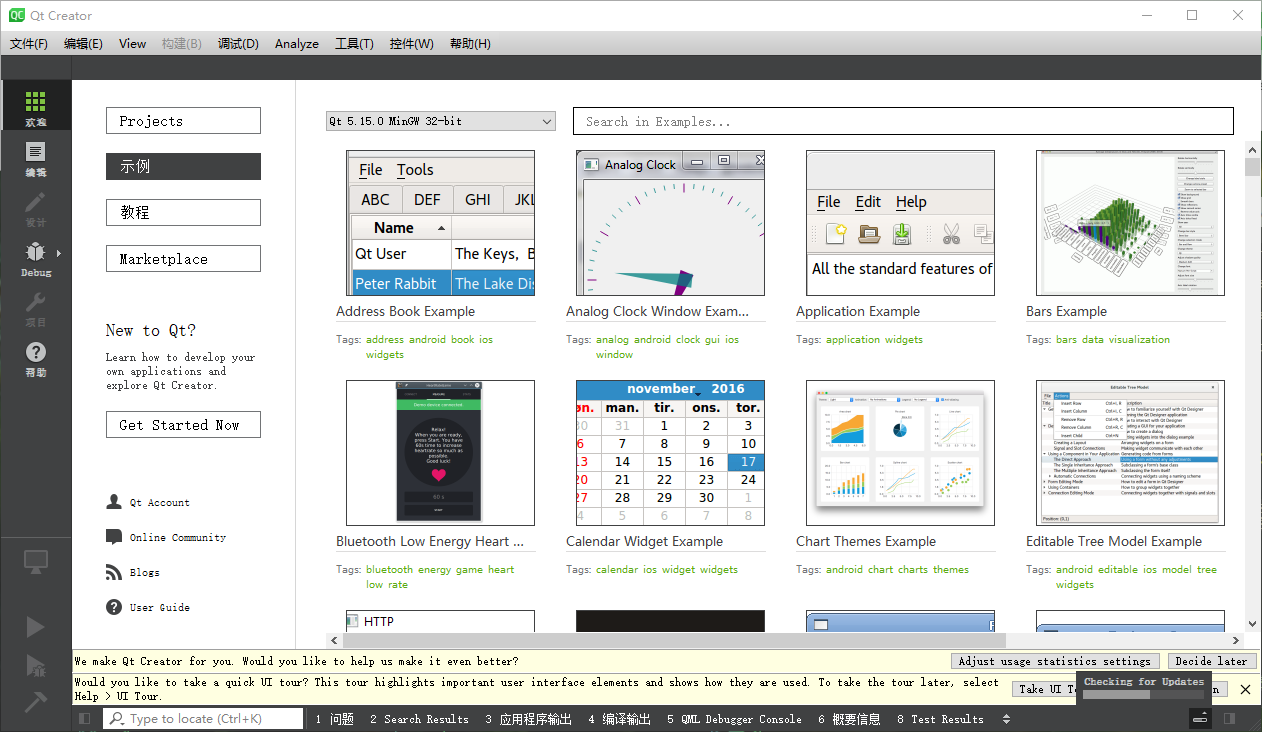The width and height of the screenshot is (1262, 732).
Task: Click the Projects button on Welcome page
Action: click(x=183, y=121)
